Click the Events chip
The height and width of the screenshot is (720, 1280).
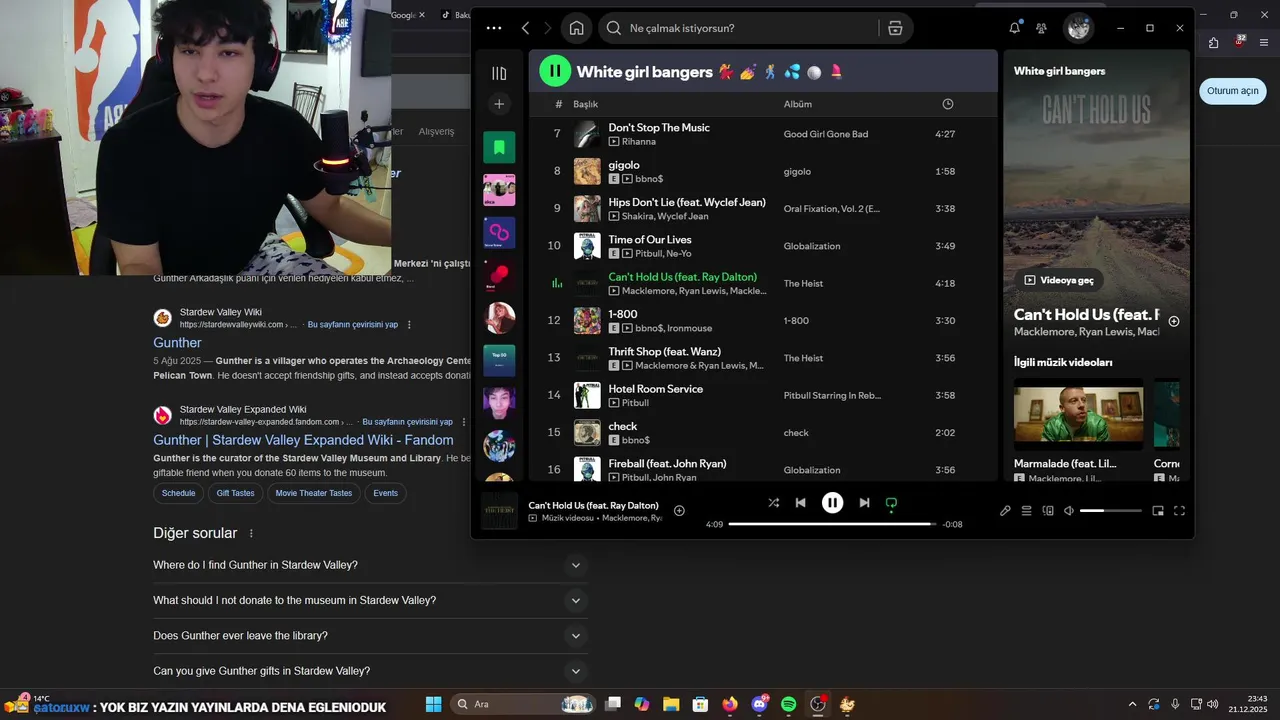tap(385, 493)
